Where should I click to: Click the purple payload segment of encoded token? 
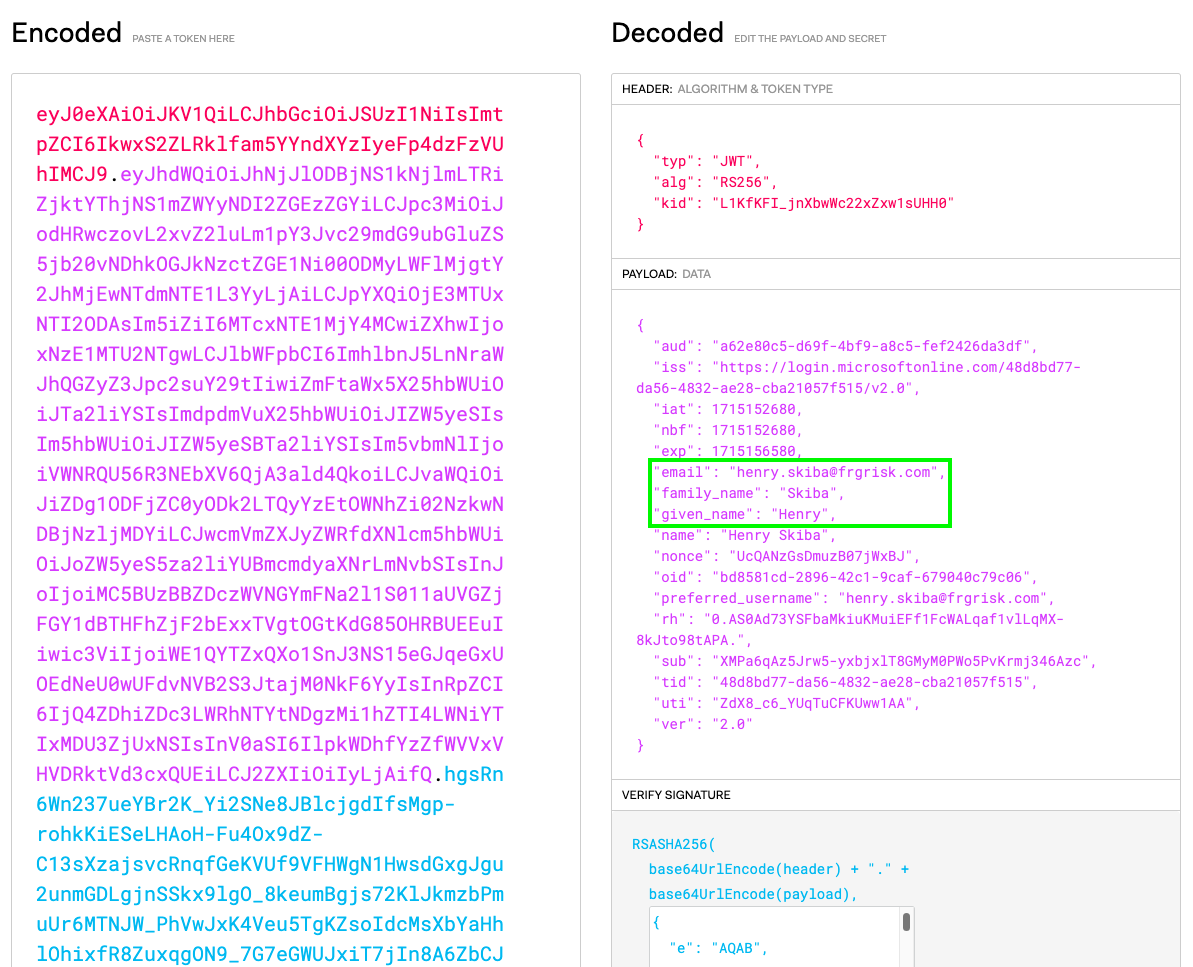270,474
